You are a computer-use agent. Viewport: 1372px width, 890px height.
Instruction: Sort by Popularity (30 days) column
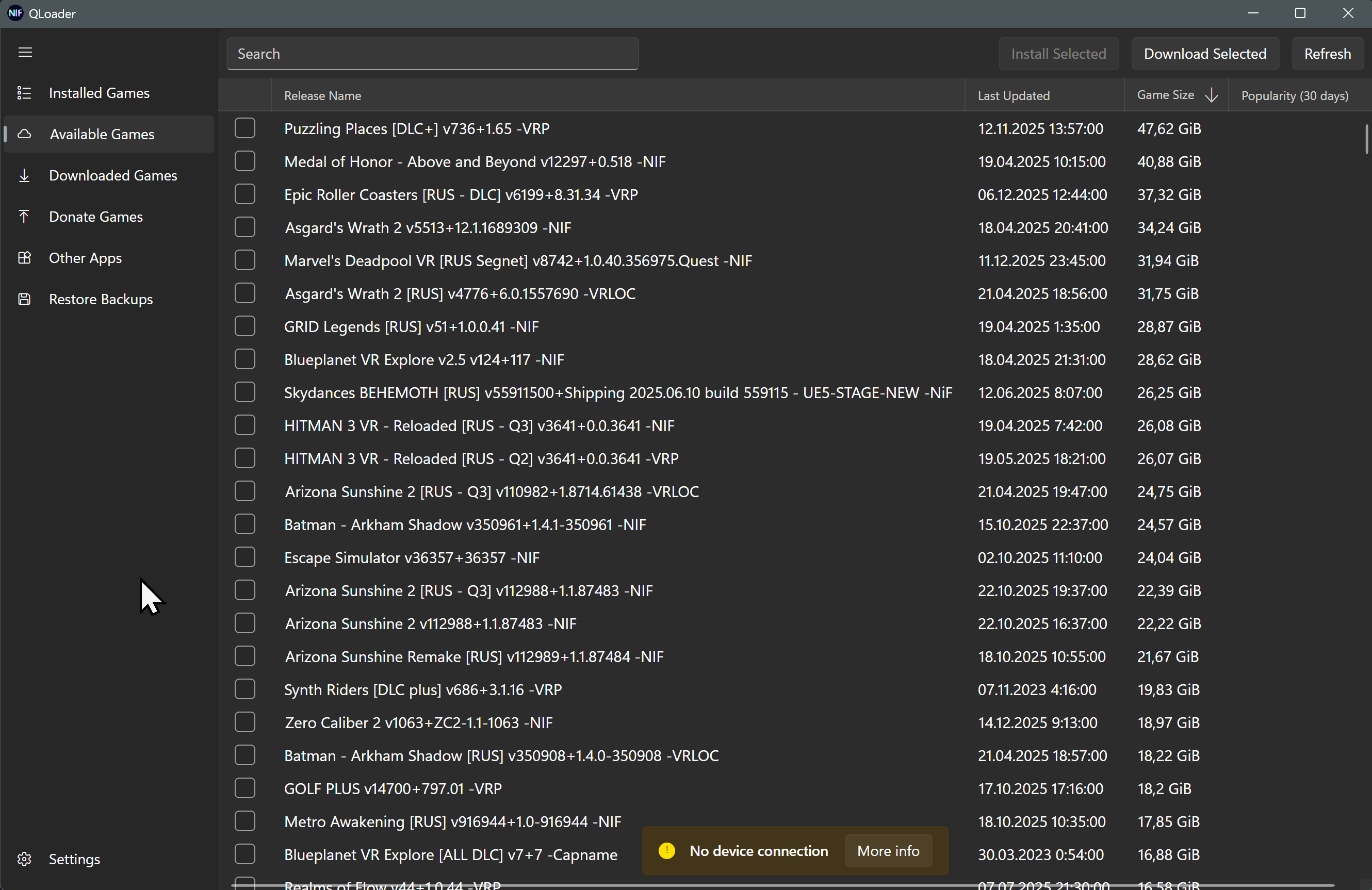tap(1294, 96)
